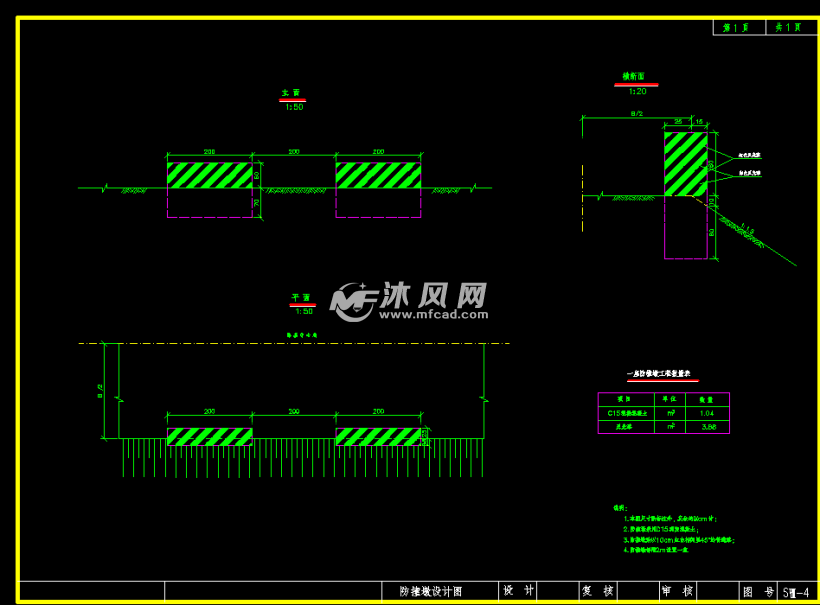Image resolution: width=820 pixels, height=605 pixels.
Task: Select note line 4 in the notes
Action: (656, 550)
